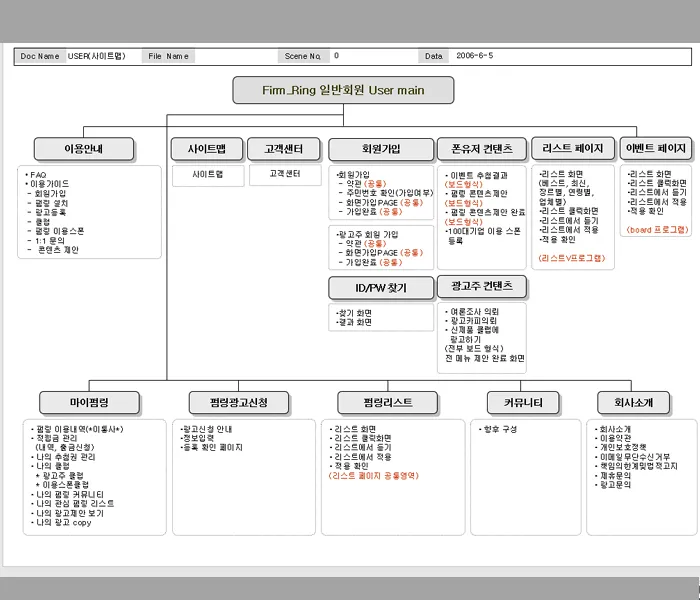Open the 이벤트 페이지 header box
The image size is (700, 600).
point(655,149)
